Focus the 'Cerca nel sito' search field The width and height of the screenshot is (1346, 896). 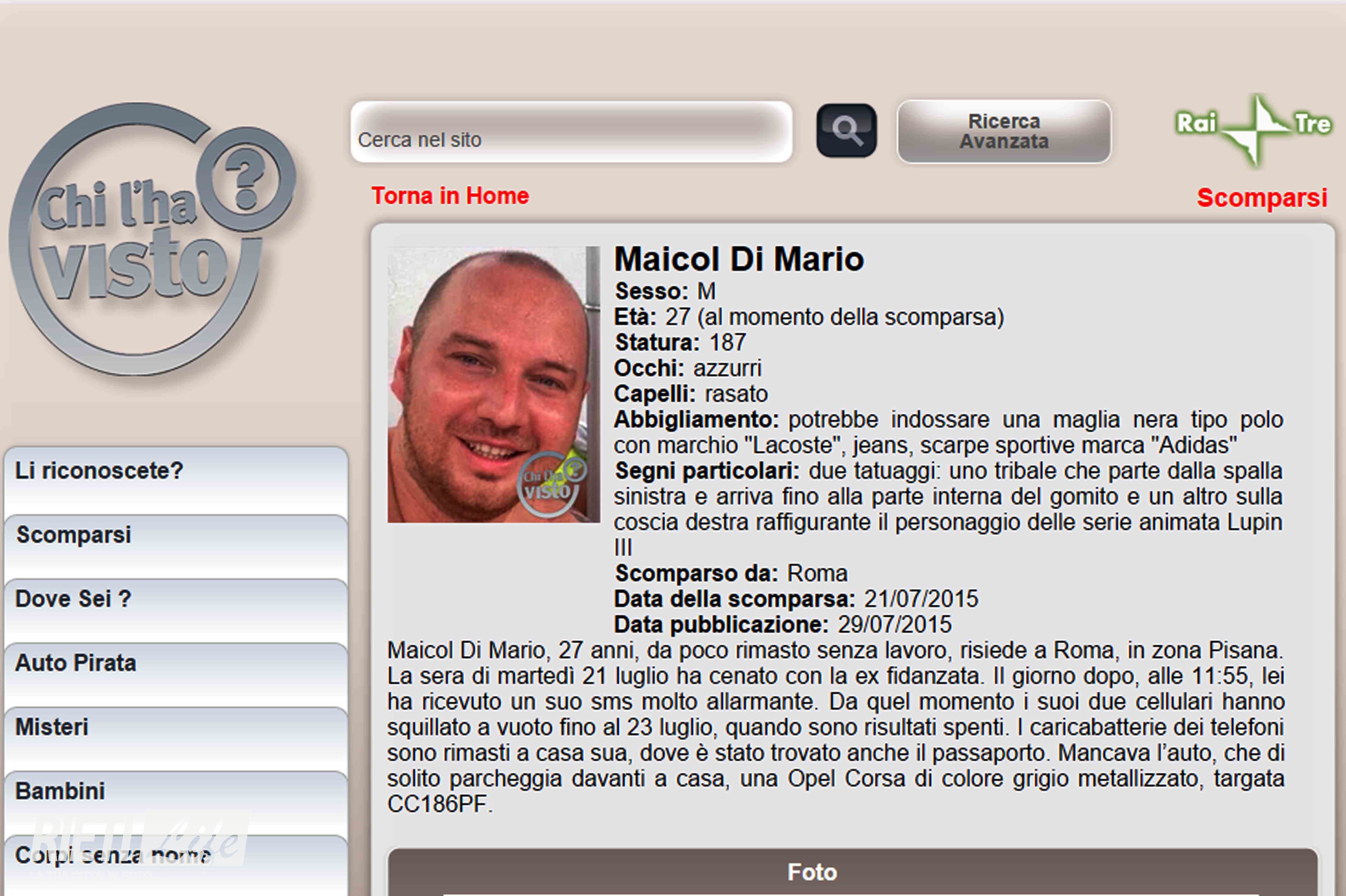coord(571,132)
